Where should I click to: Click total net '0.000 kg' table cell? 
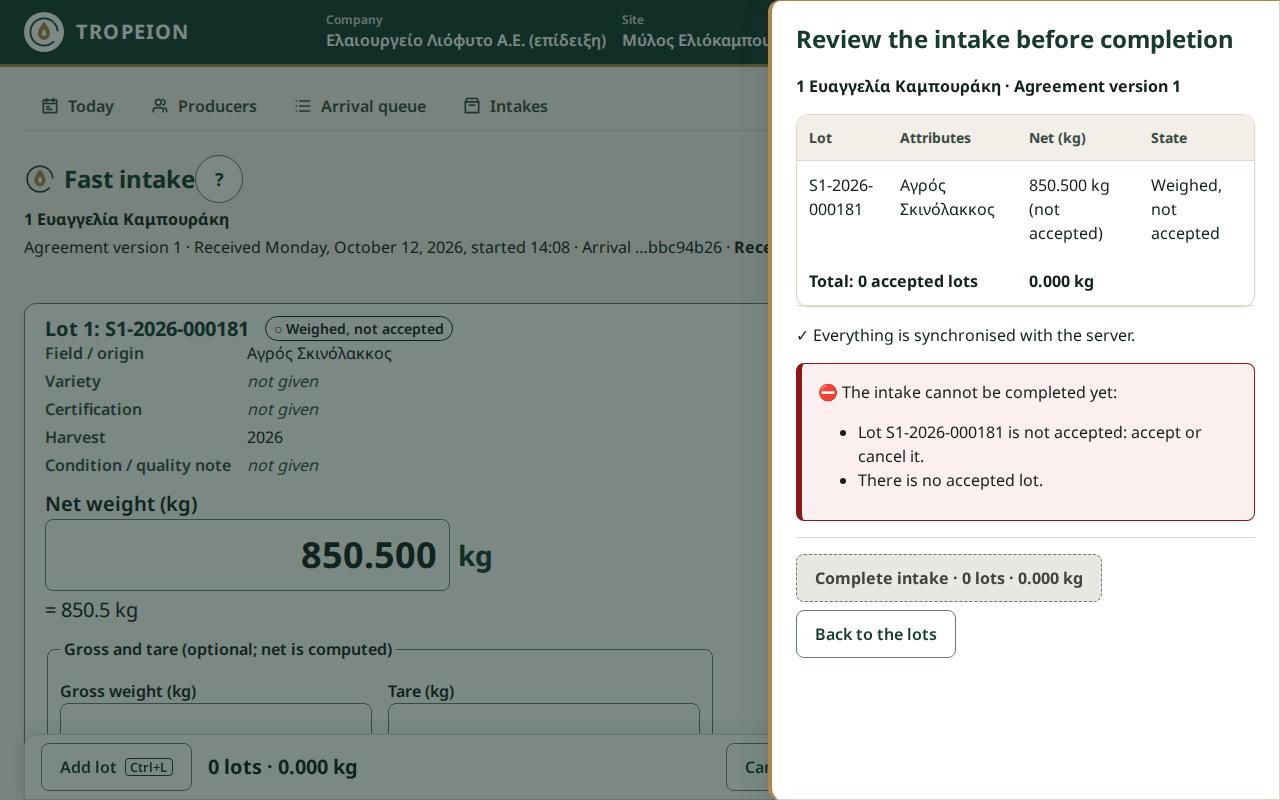click(1061, 281)
